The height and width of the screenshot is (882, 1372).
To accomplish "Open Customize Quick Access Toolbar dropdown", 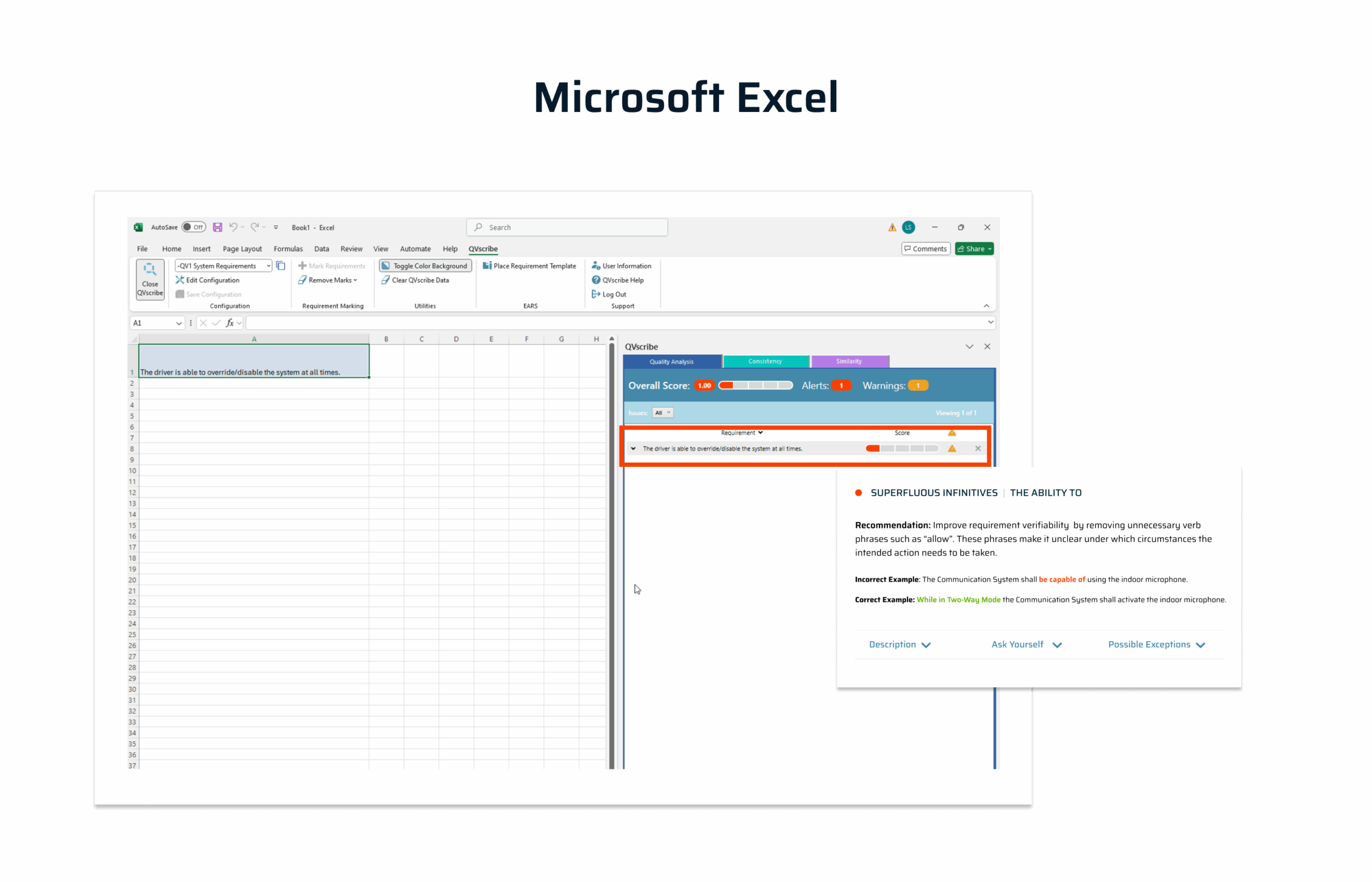I will pyautogui.click(x=275, y=227).
